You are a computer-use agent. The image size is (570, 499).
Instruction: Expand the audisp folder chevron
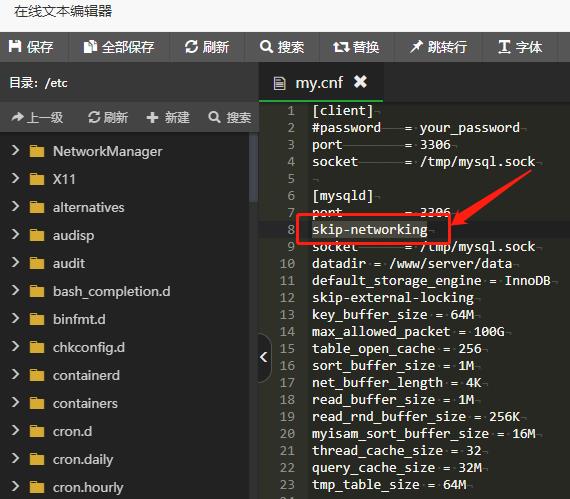[15, 234]
